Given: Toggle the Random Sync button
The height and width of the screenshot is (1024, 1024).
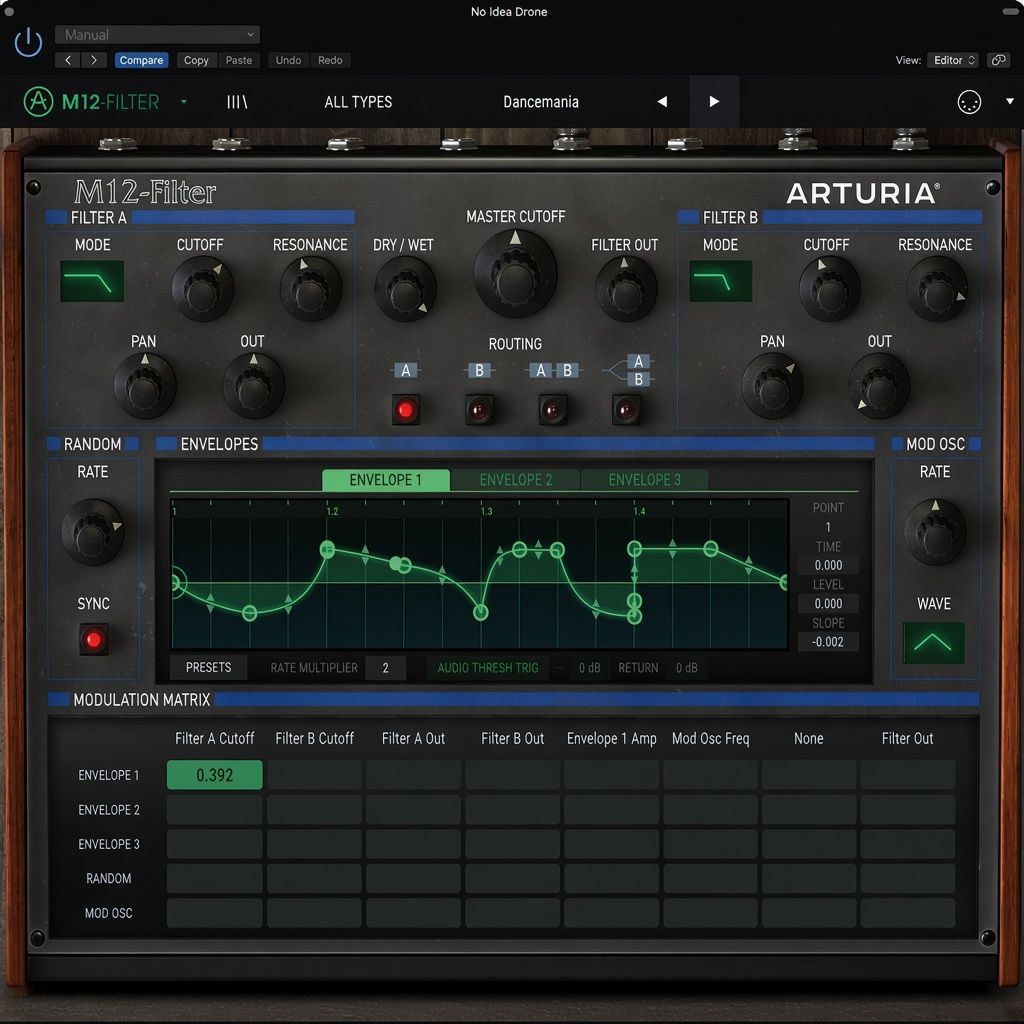Looking at the screenshot, I should pyautogui.click(x=93, y=639).
